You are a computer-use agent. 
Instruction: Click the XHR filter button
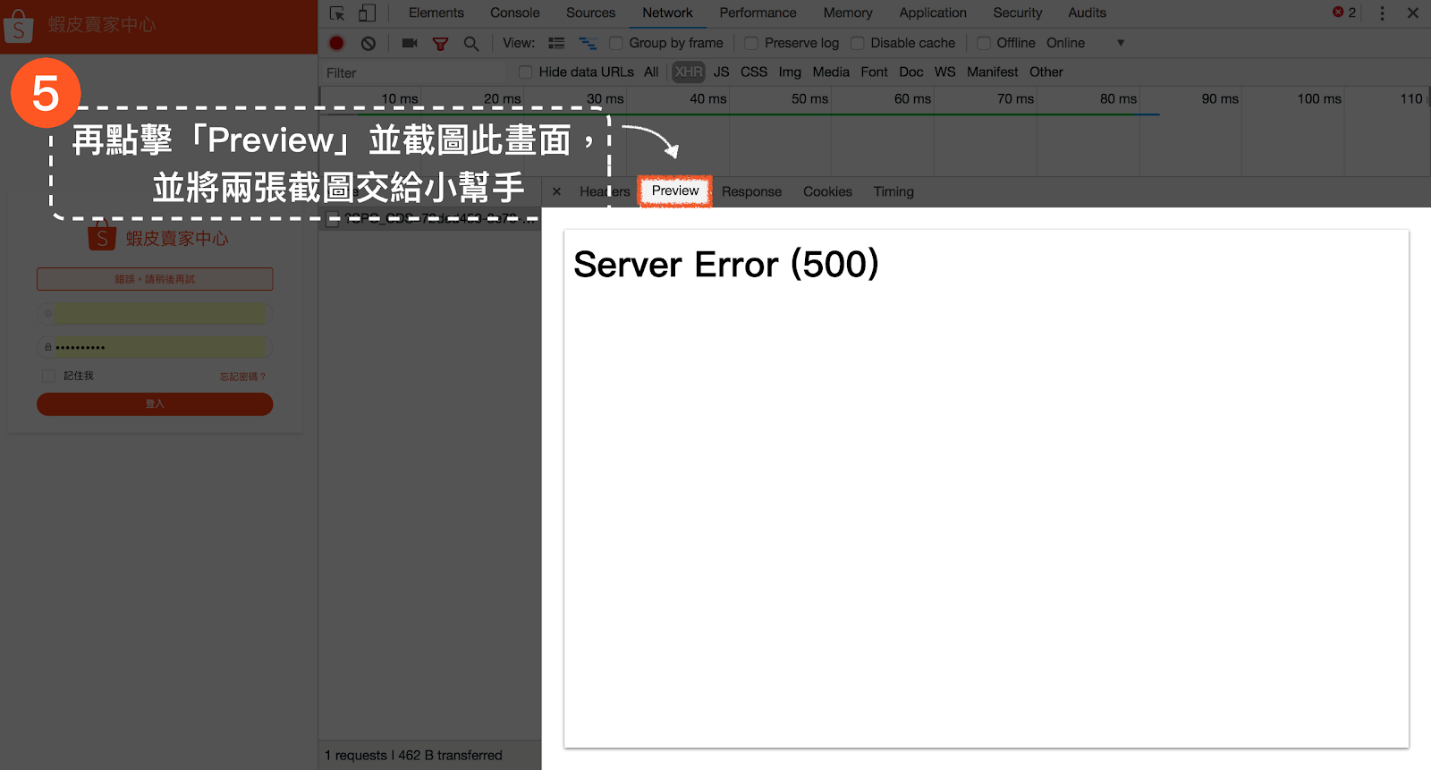(x=688, y=72)
